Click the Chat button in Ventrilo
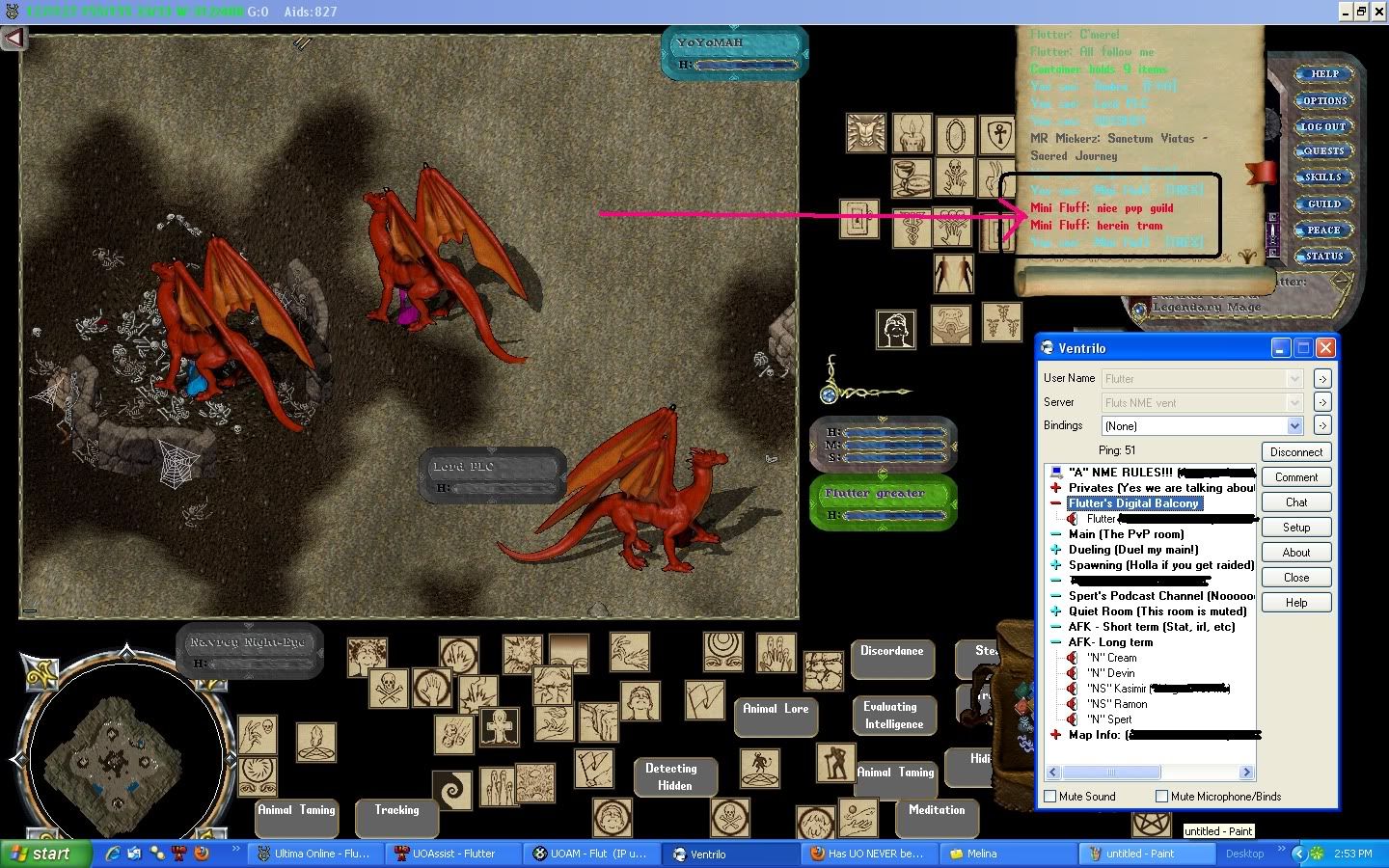The image size is (1389, 868). click(x=1296, y=502)
